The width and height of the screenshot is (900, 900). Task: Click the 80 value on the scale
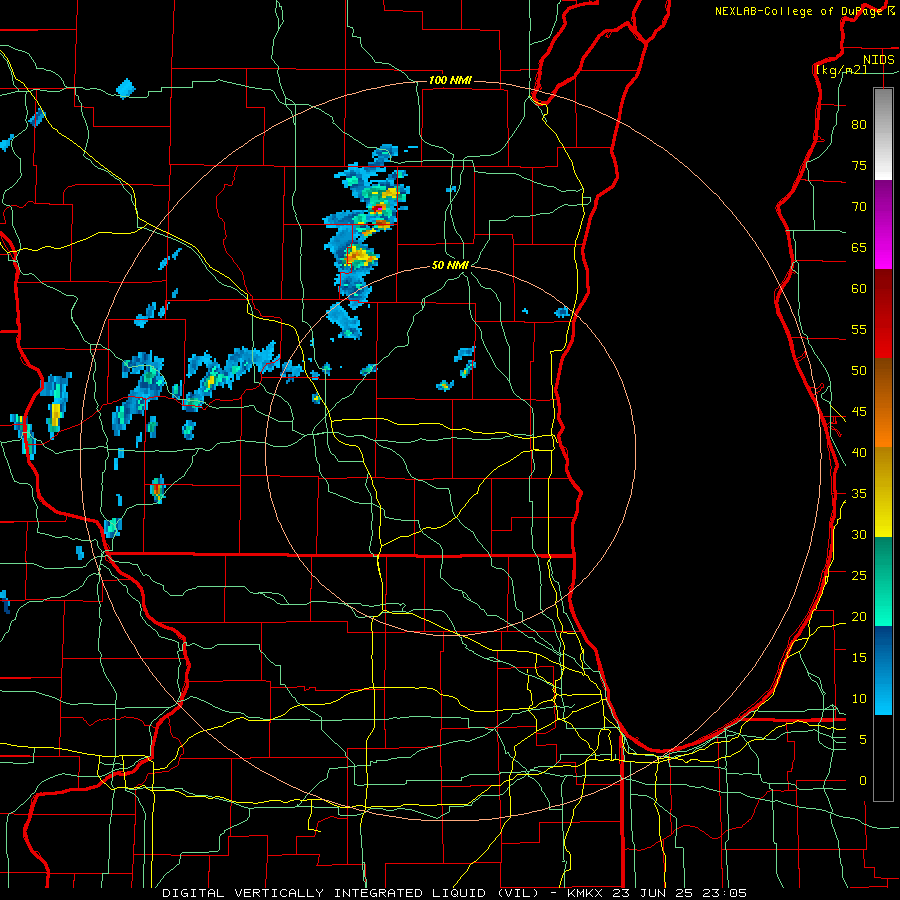(859, 125)
